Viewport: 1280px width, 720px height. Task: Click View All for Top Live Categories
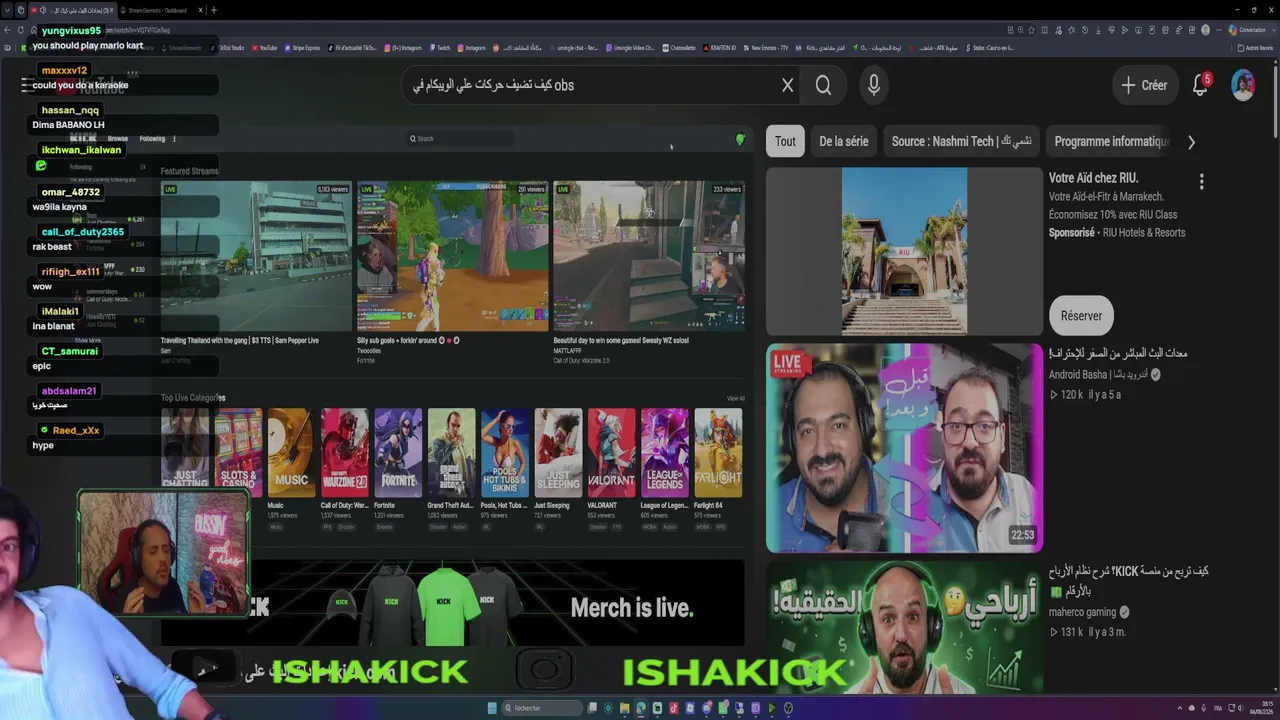(735, 398)
